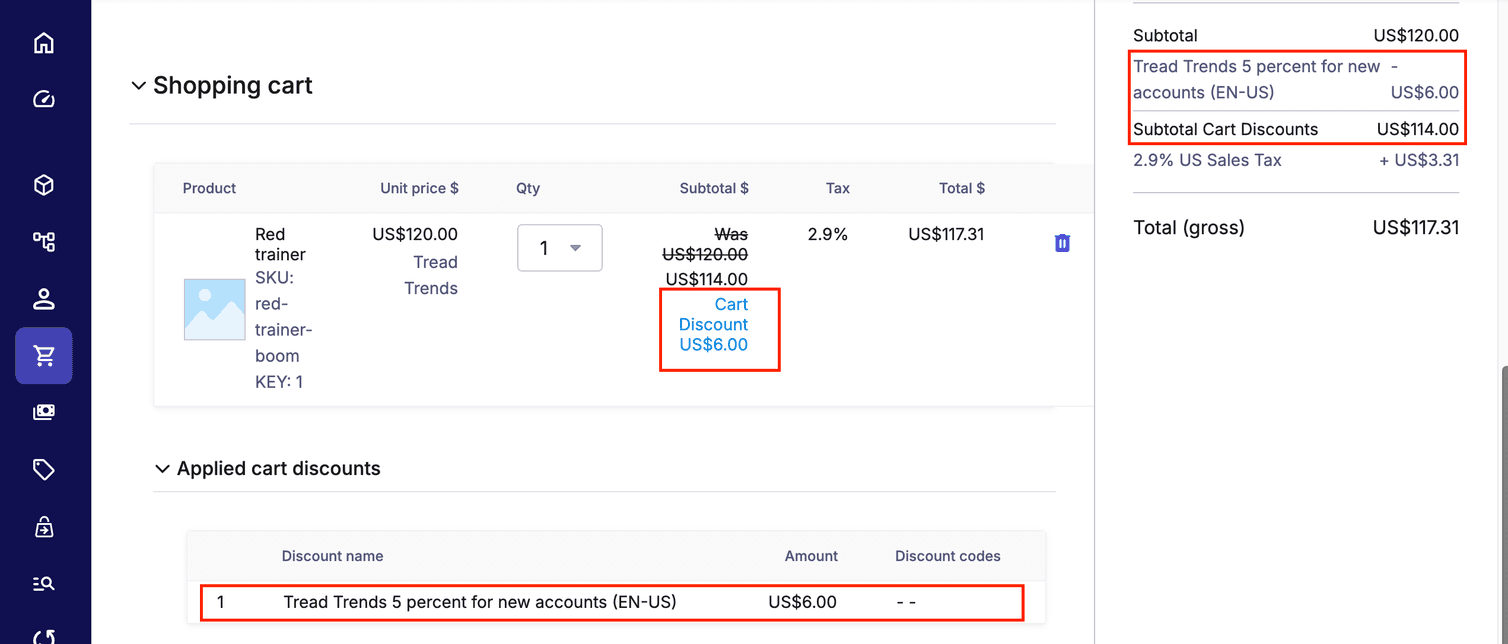The image size is (1508, 644).
Task: Open the subscriptions icon at the sidebar bottom
Action: (x=44, y=637)
